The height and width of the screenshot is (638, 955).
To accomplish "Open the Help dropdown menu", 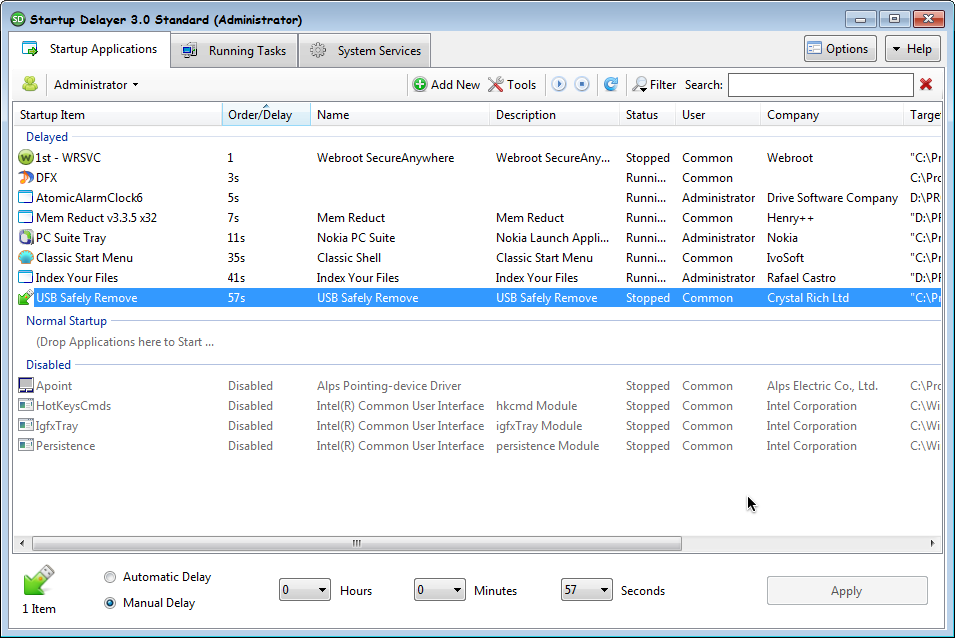I will [x=912, y=49].
